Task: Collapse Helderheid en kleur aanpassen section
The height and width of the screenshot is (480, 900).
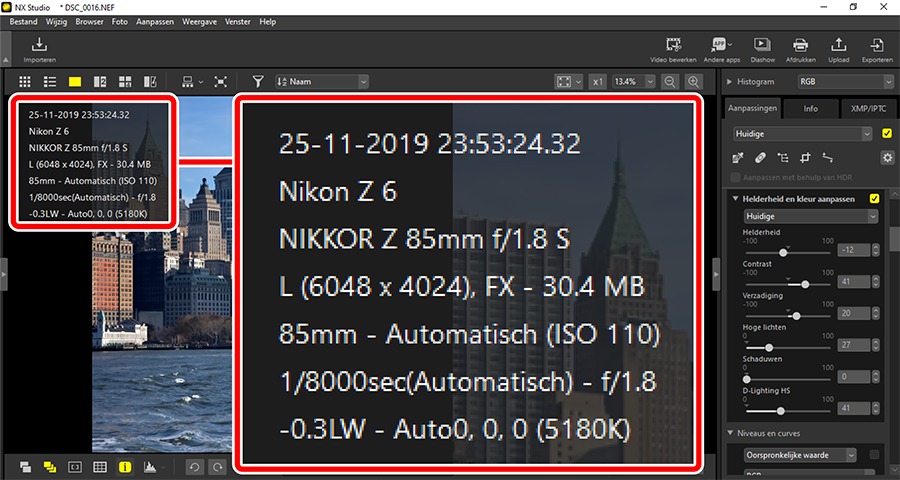Action: [x=735, y=199]
